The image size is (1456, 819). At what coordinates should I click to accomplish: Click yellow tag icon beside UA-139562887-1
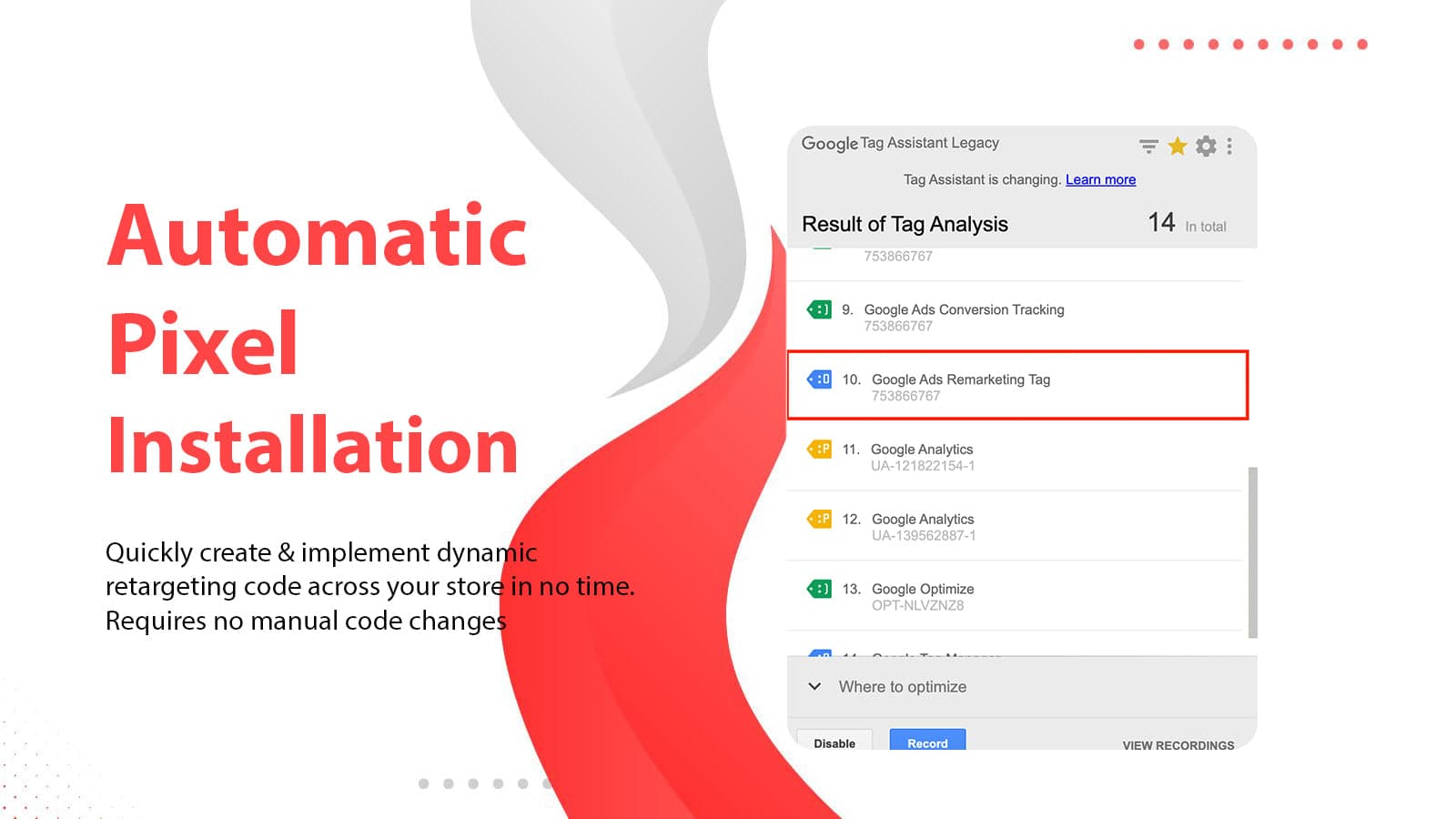[819, 519]
